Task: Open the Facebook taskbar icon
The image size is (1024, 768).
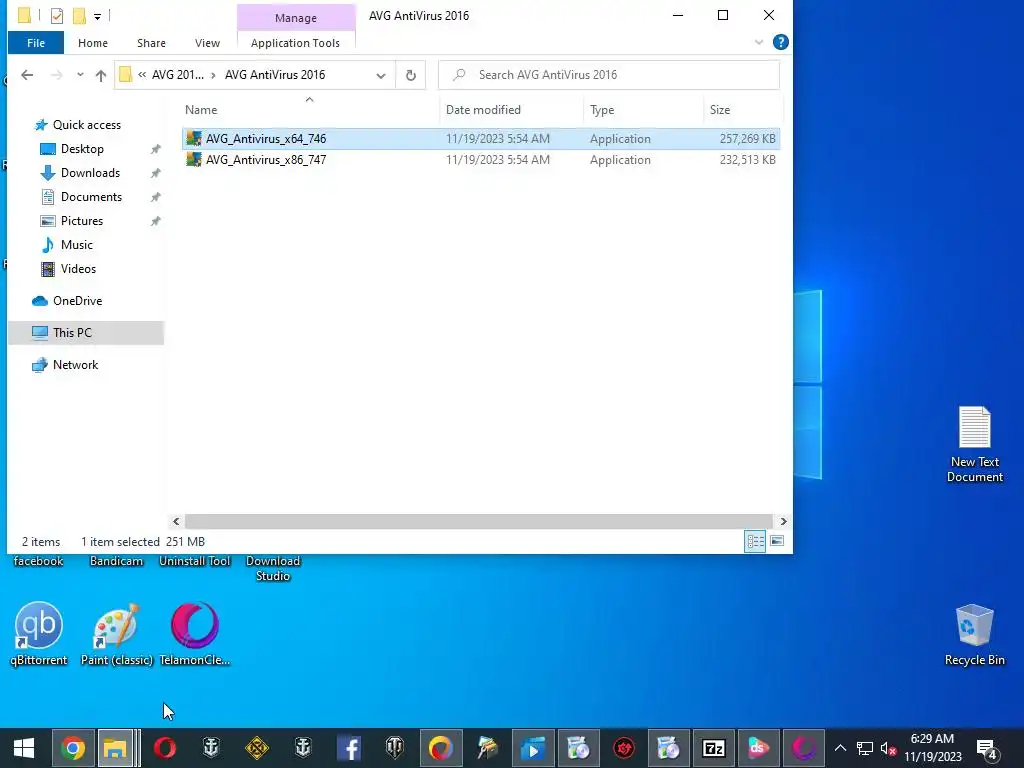Action: click(349, 748)
